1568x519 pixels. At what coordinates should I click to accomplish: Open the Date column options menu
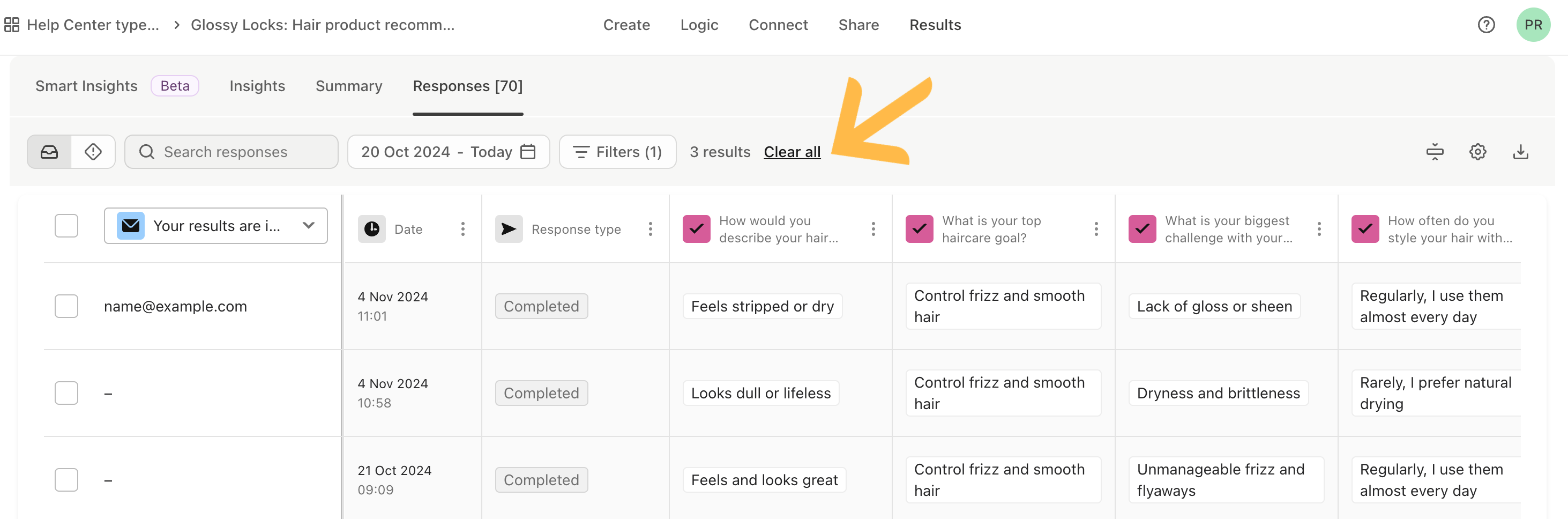coord(462,229)
